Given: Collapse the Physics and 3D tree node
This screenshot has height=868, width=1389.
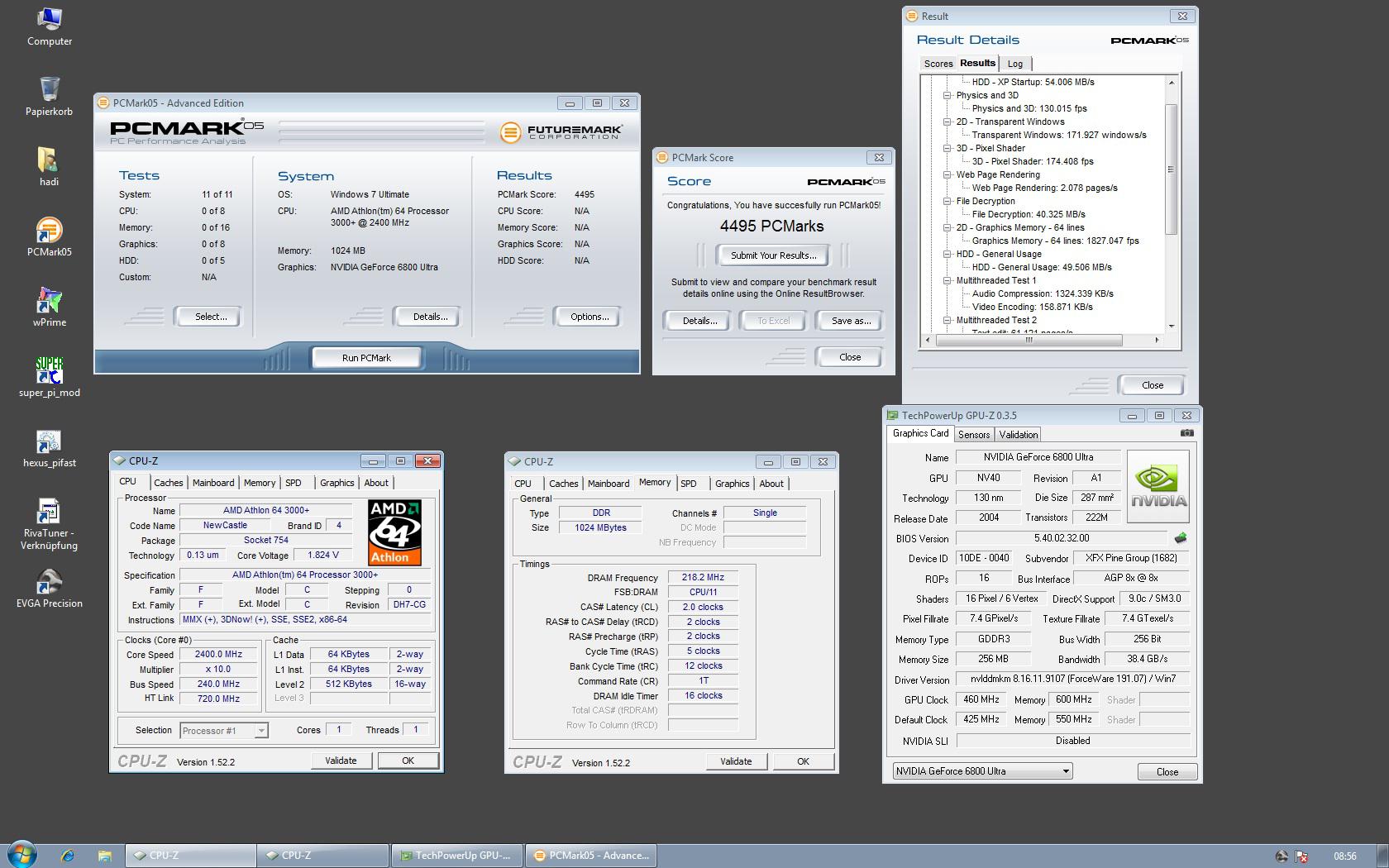Looking at the screenshot, I should pos(947,95).
